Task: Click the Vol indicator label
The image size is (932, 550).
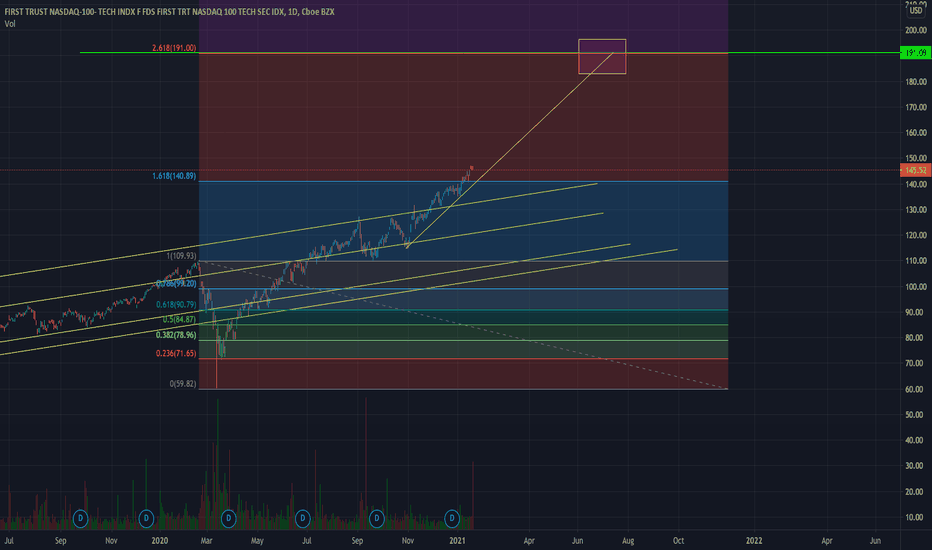Action: click(x=10, y=24)
